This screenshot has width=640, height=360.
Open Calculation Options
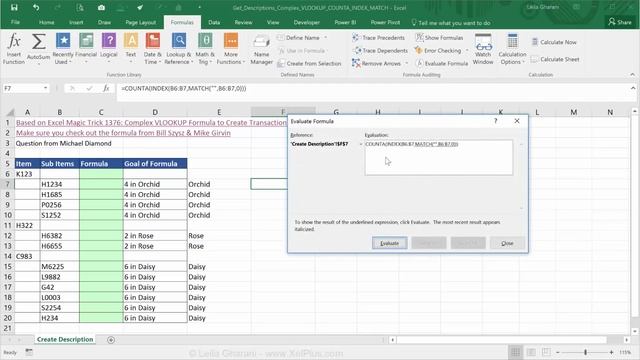coord(512,49)
